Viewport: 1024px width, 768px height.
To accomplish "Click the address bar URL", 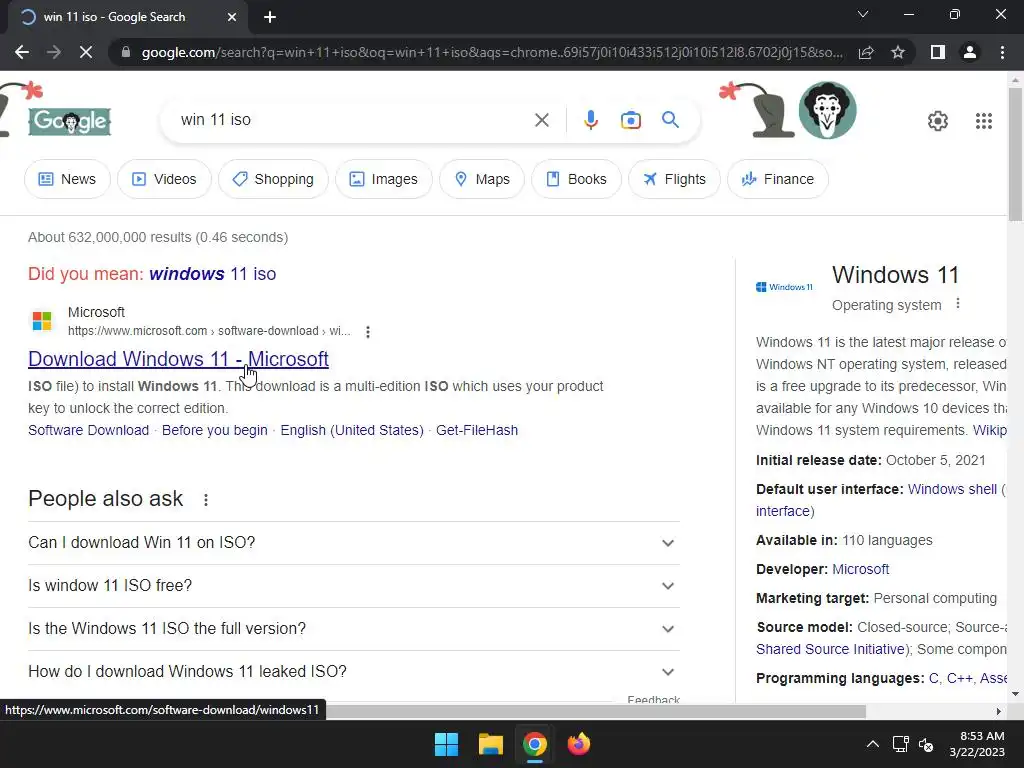I will coord(492,52).
